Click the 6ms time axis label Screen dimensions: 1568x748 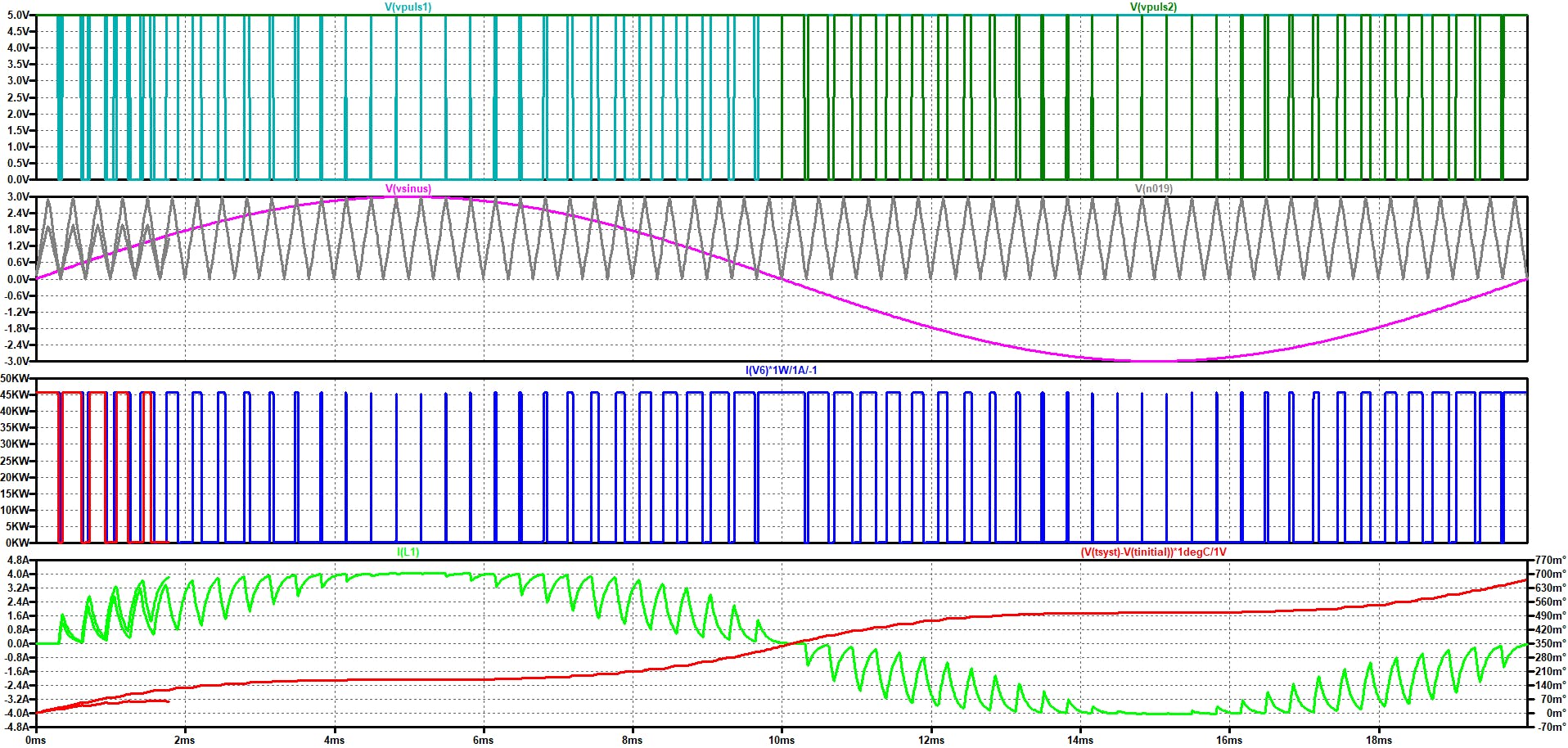(483, 740)
